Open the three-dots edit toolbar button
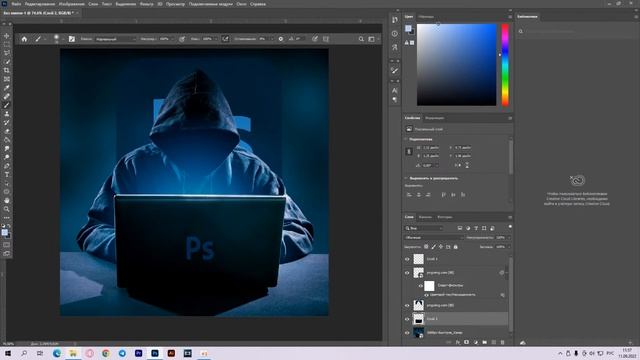 [x=7, y=218]
